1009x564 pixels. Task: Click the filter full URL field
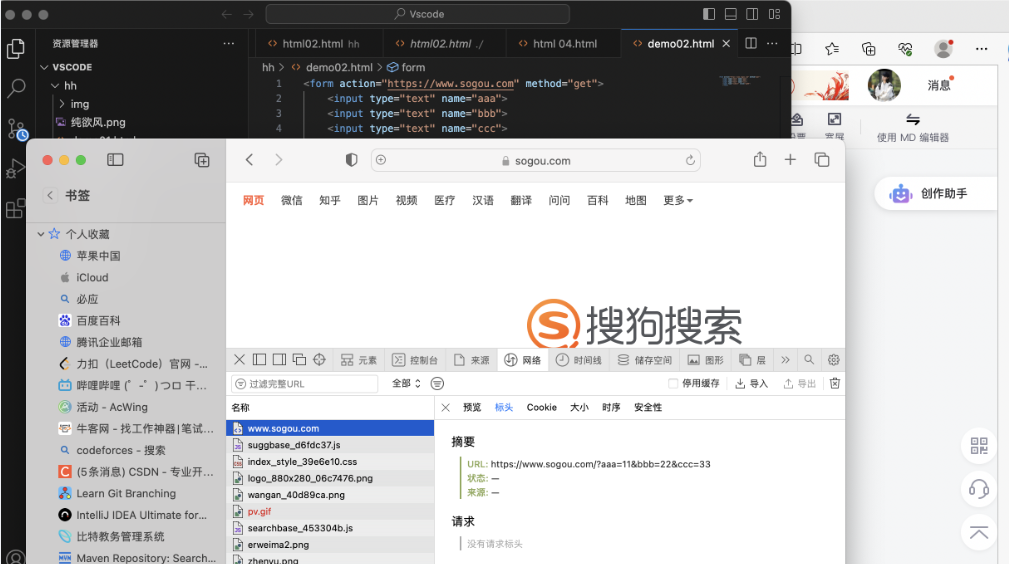coord(304,384)
